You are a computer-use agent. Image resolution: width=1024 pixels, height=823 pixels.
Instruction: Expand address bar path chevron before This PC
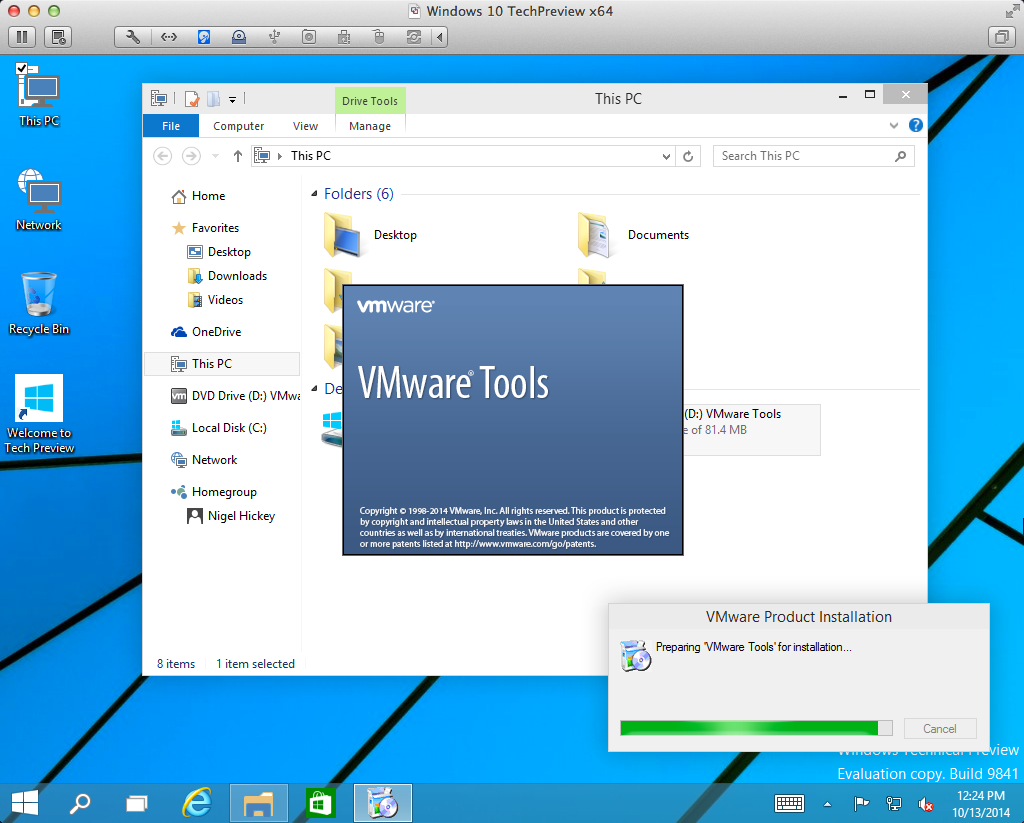[280, 156]
